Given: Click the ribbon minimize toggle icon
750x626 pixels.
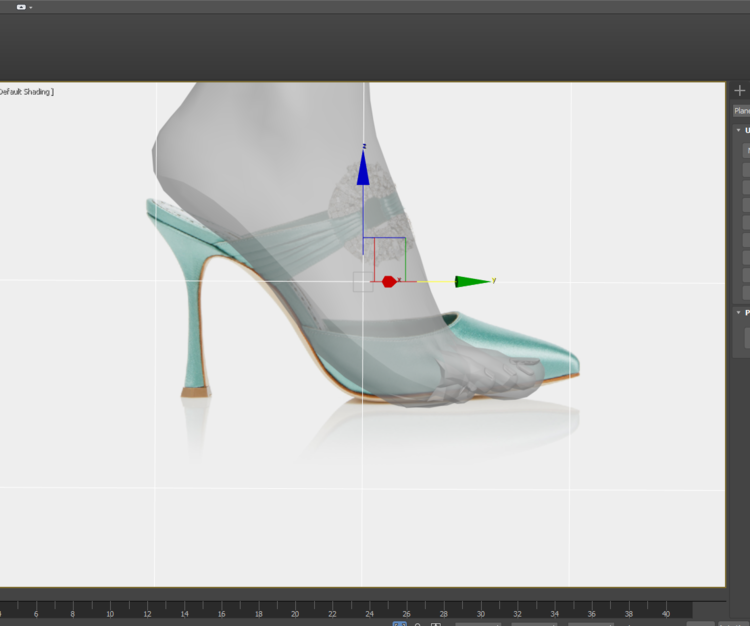Looking at the screenshot, I should 21,7.
